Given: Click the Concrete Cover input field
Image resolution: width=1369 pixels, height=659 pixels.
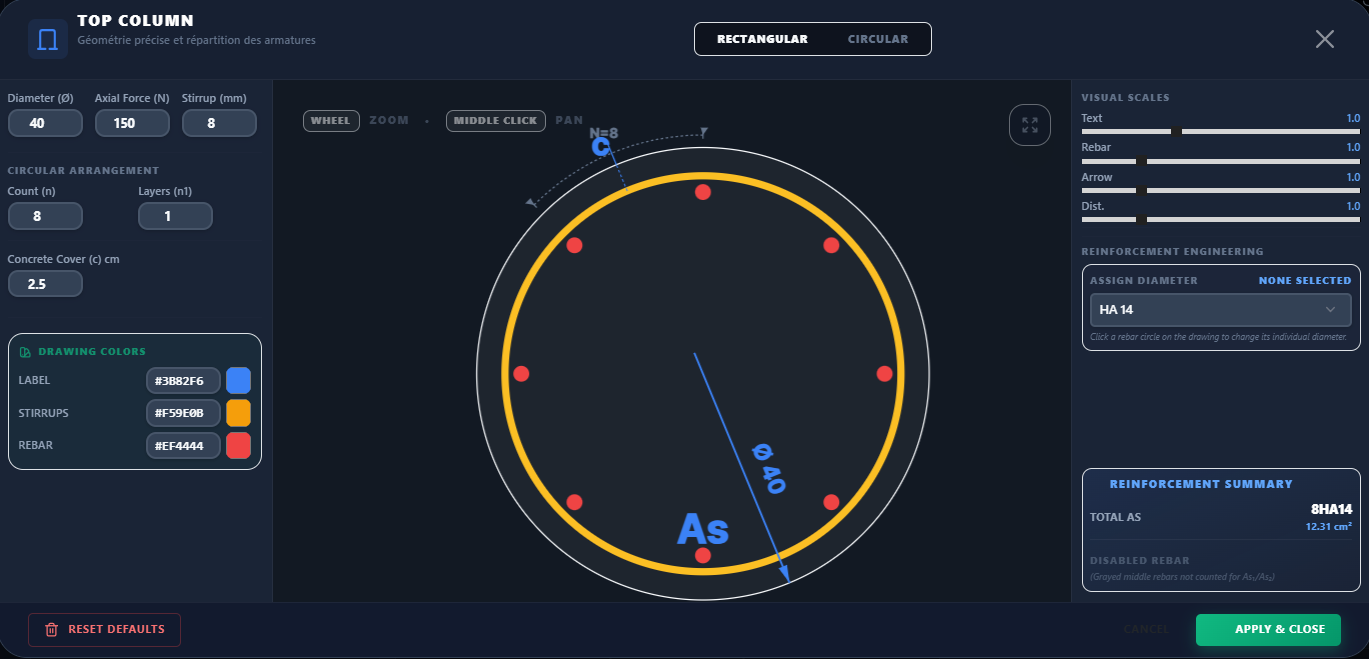Looking at the screenshot, I should coord(45,283).
